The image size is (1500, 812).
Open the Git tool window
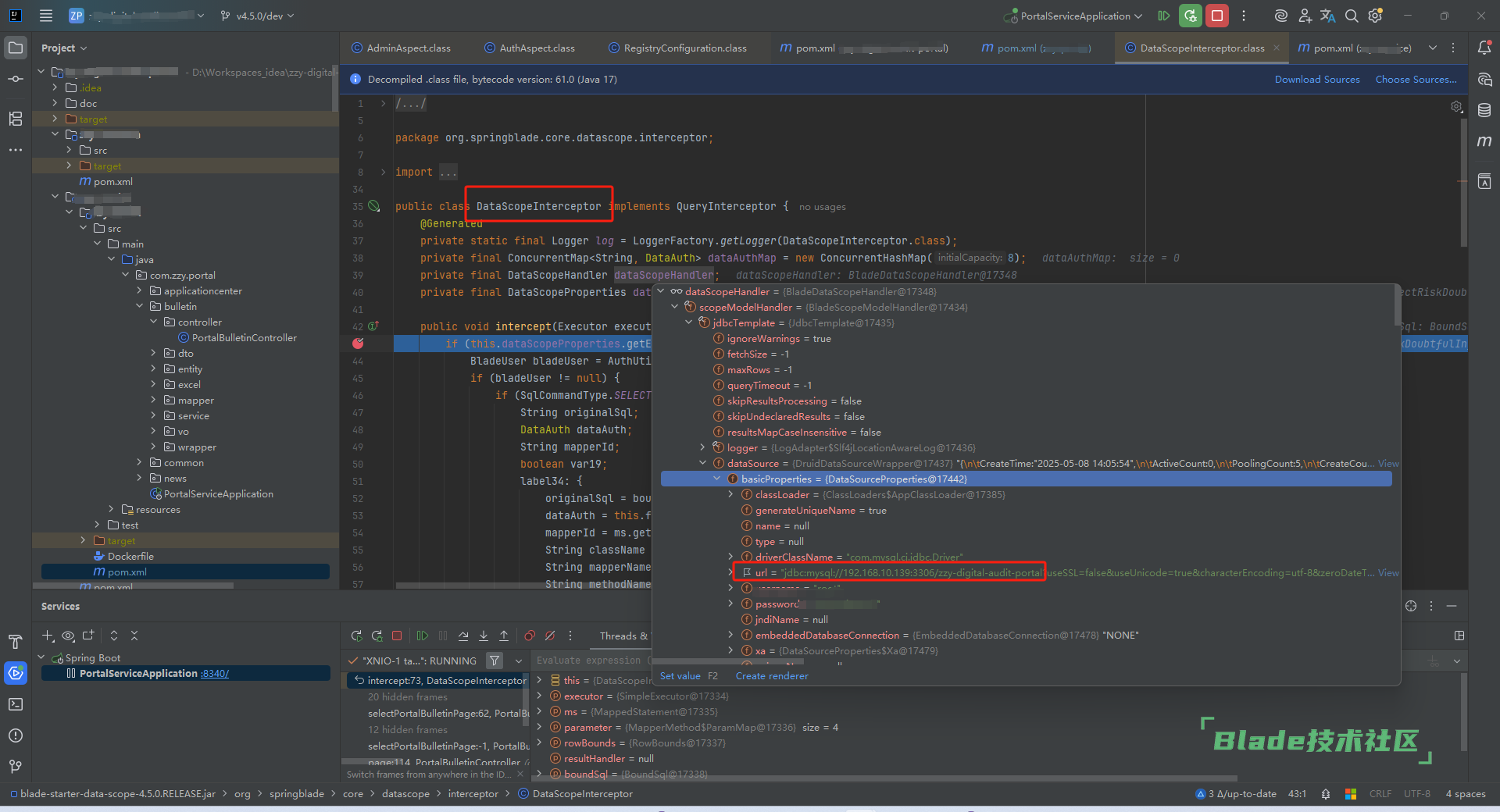(x=16, y=767)
